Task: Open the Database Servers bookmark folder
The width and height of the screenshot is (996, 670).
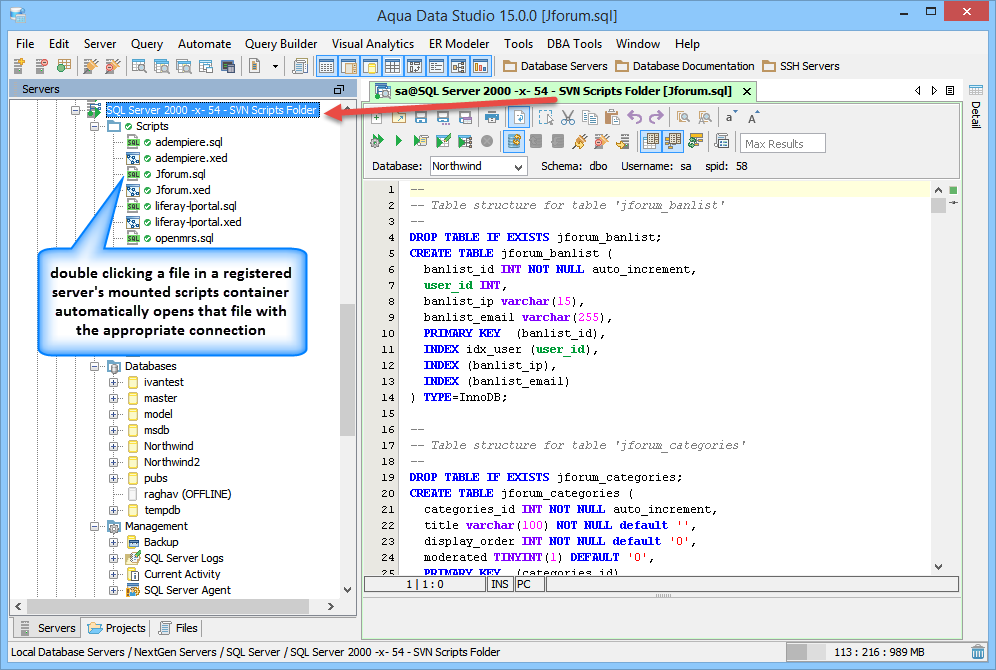Action: (555, 66)
